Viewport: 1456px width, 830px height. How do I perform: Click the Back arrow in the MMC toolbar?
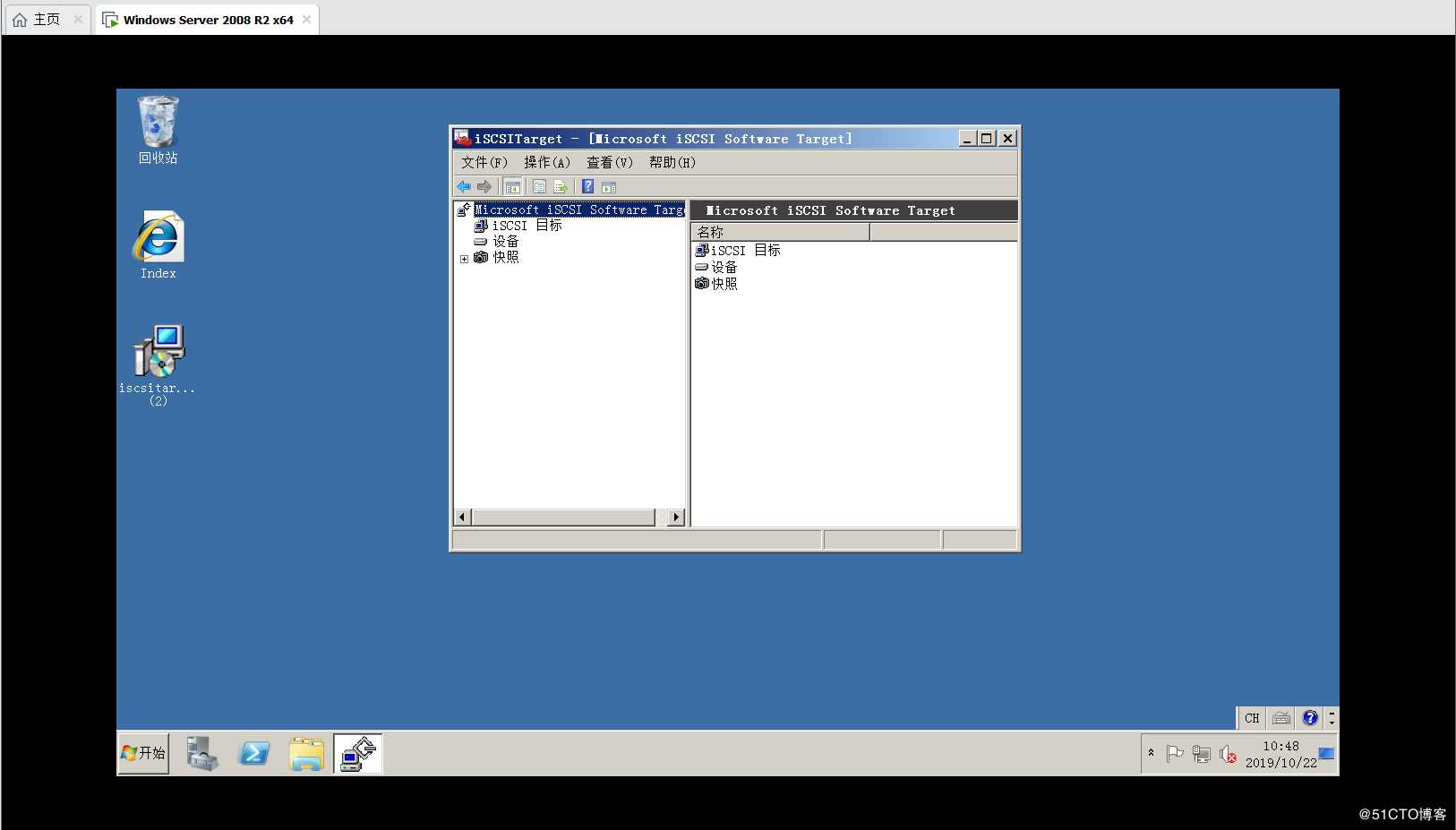464,186
